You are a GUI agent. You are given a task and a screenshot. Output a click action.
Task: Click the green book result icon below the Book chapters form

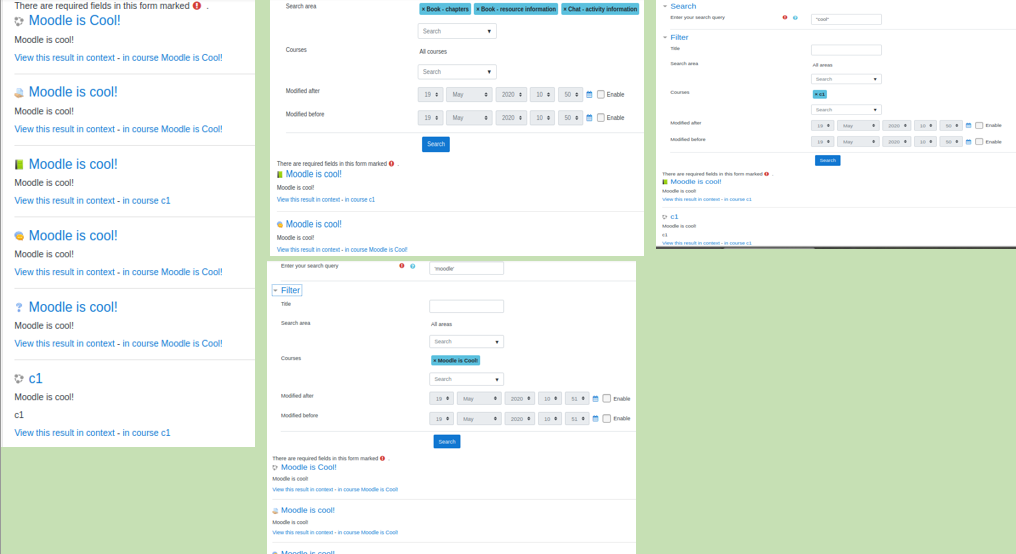[280, 174]
